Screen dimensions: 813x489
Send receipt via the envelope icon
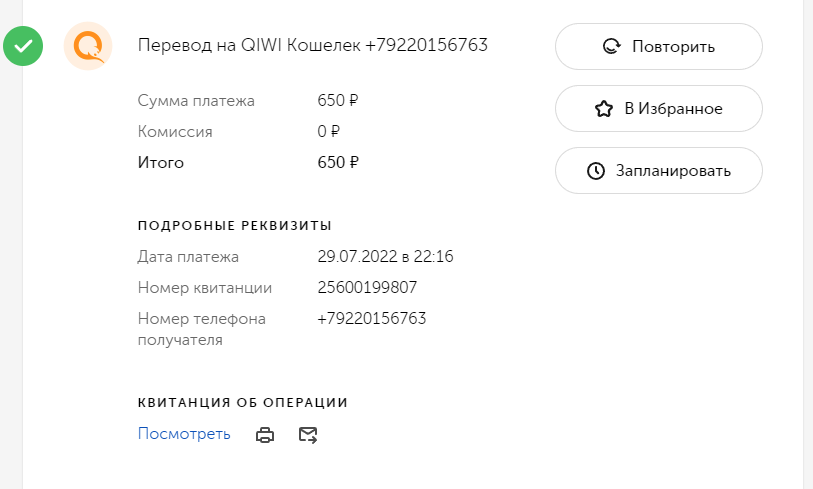308,435
